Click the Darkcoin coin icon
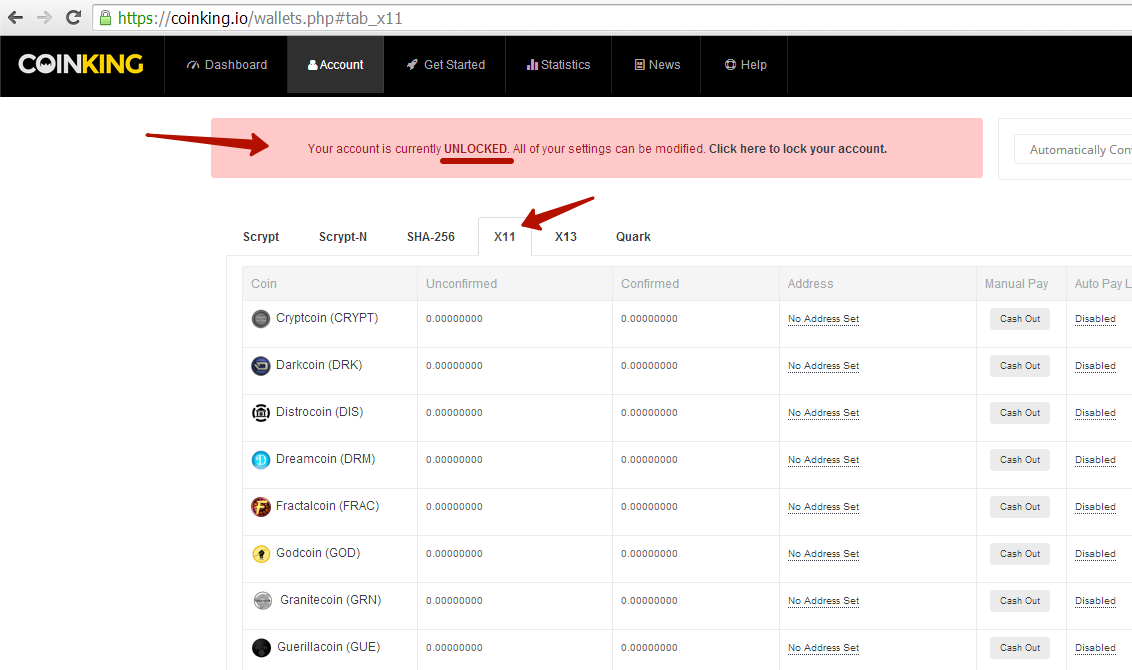 tap(261, 365)
